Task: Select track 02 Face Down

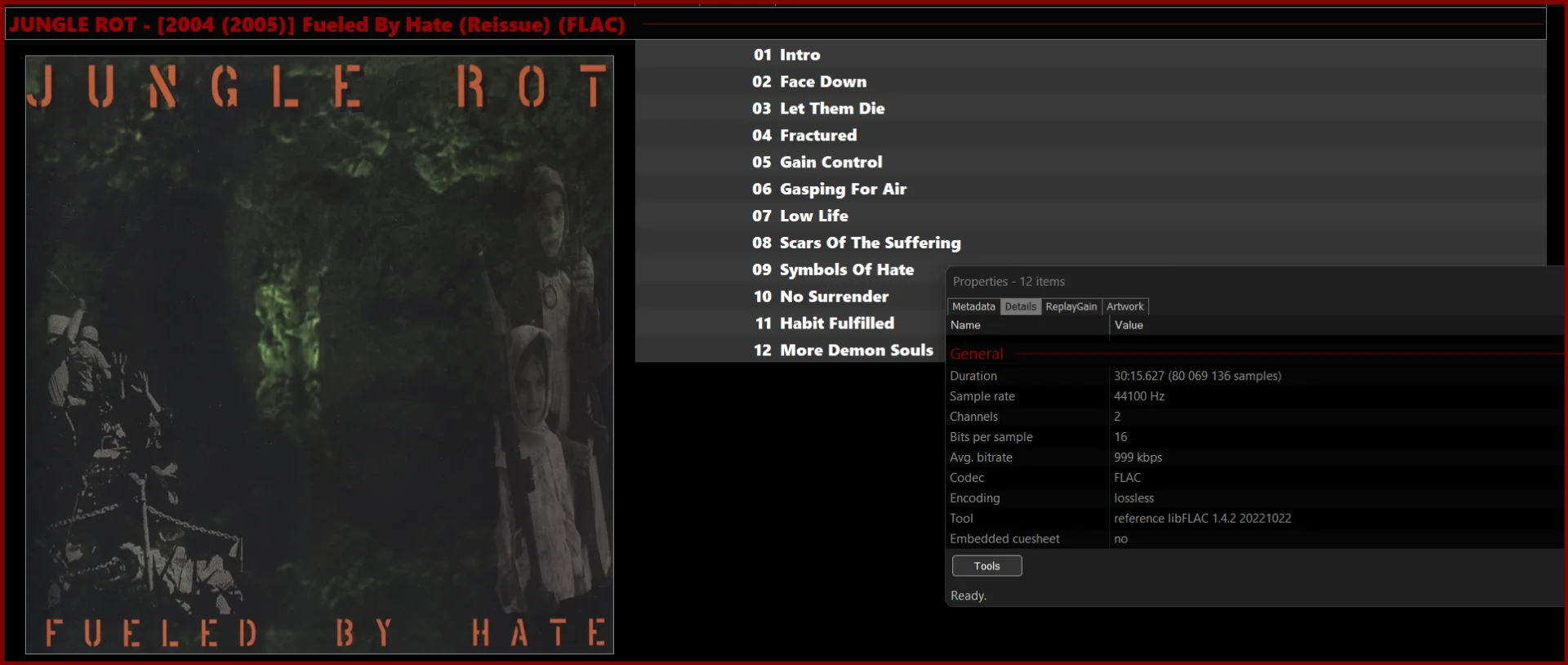Action: (x=1090, y=82)
